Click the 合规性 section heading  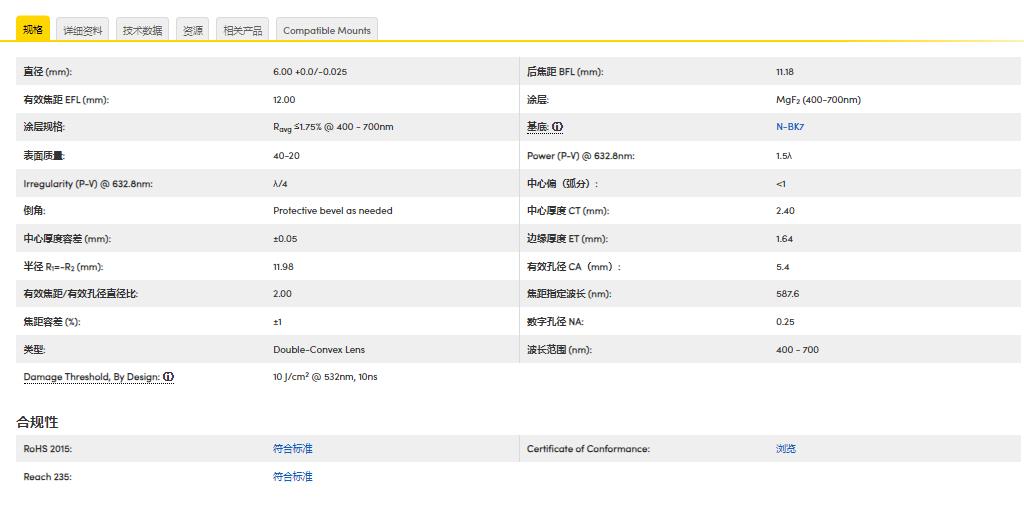pos(37,422)
